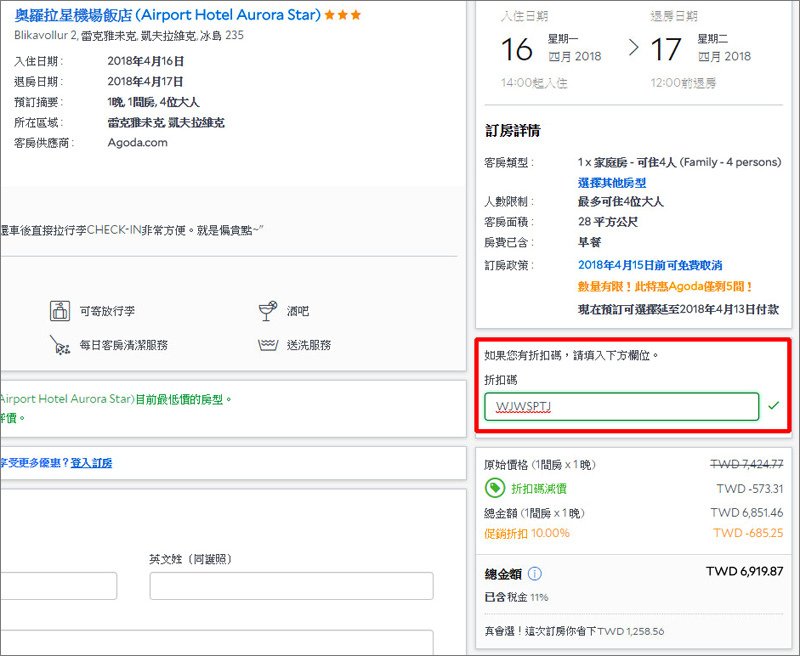Screen dimensions: 800x656
Task: Click the original price TWD 7,424.77
Action: 746,464
